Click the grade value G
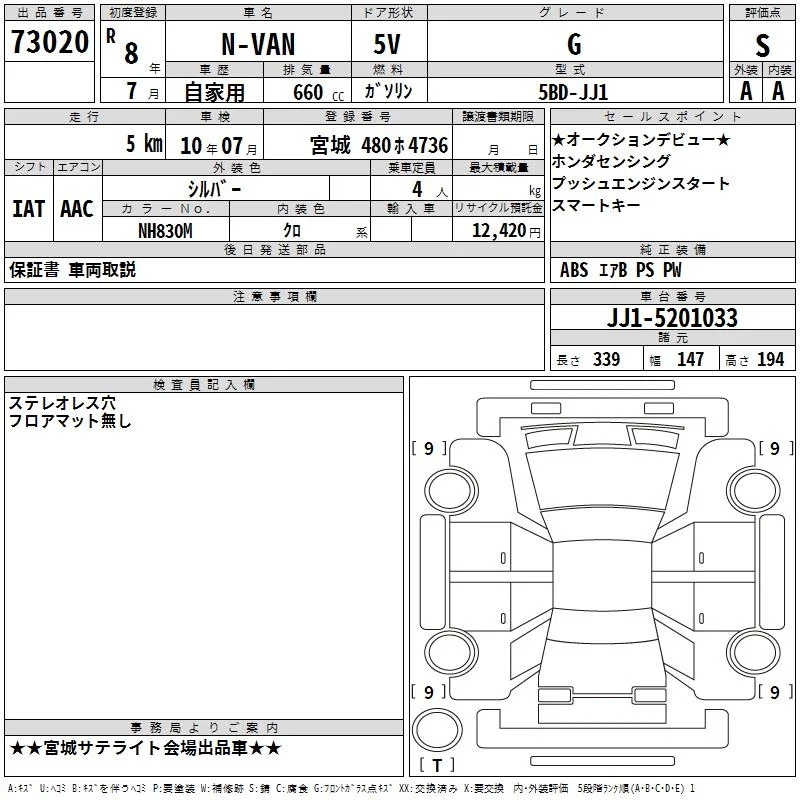Image resolution: width=800 pixels, height=800 pixels. pyautogui.click(x=574, y=44)
